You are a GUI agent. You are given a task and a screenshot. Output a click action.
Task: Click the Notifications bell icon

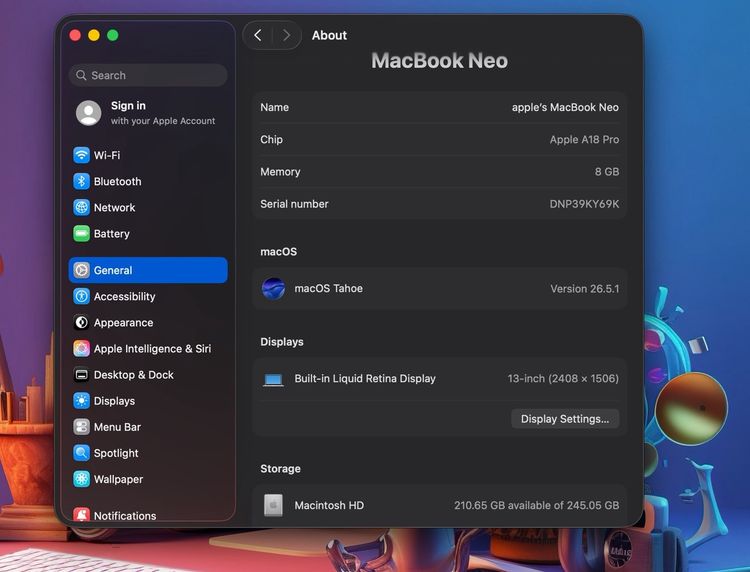[81, 515]
